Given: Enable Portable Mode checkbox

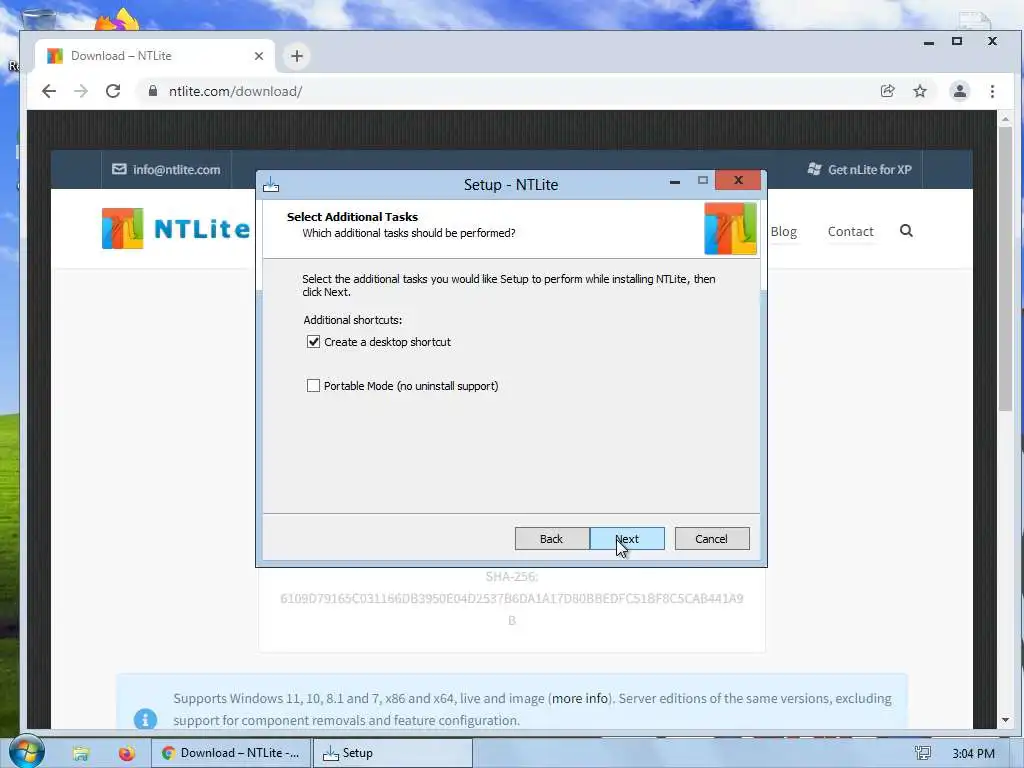Looking at the screenshot, I should coord(313,386).
